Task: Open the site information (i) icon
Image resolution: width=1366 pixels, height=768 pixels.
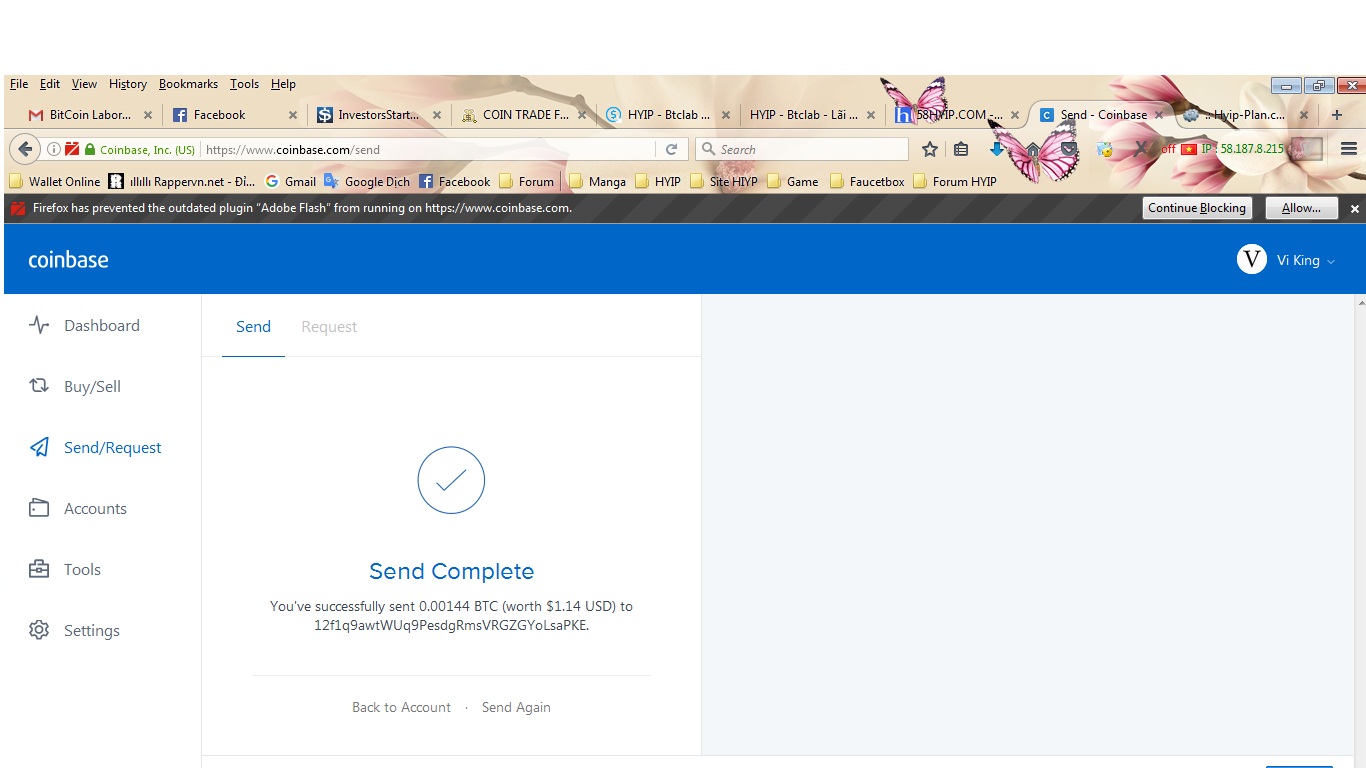Action: (x=54, y=149)
